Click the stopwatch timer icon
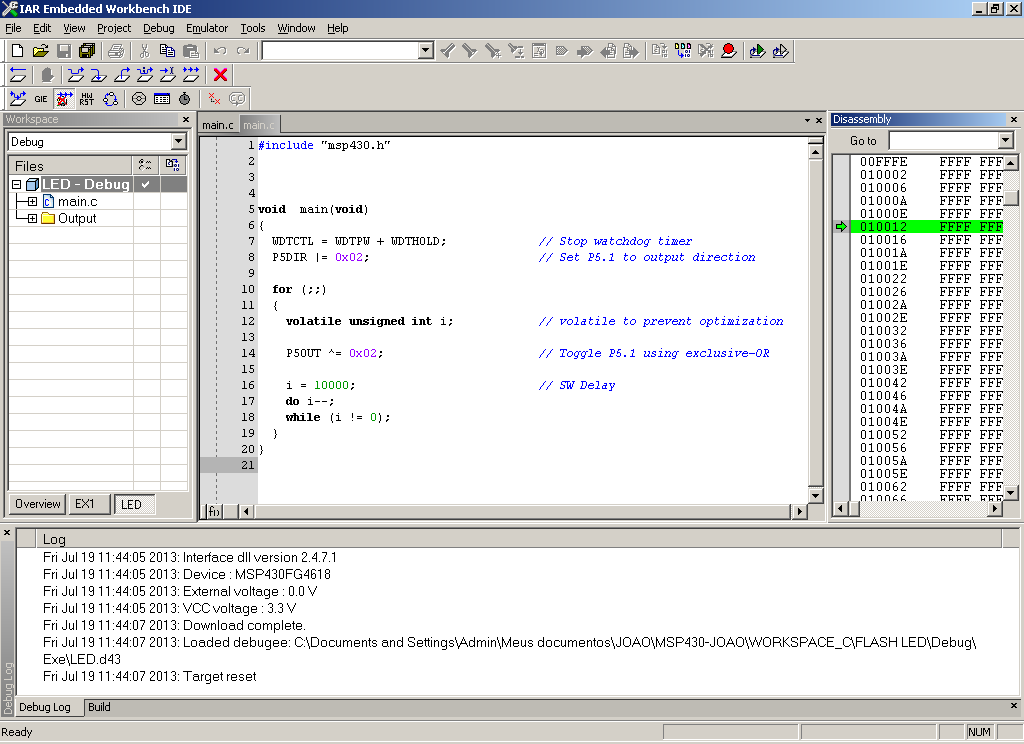1024x744 pixels. tap(185, 99)
